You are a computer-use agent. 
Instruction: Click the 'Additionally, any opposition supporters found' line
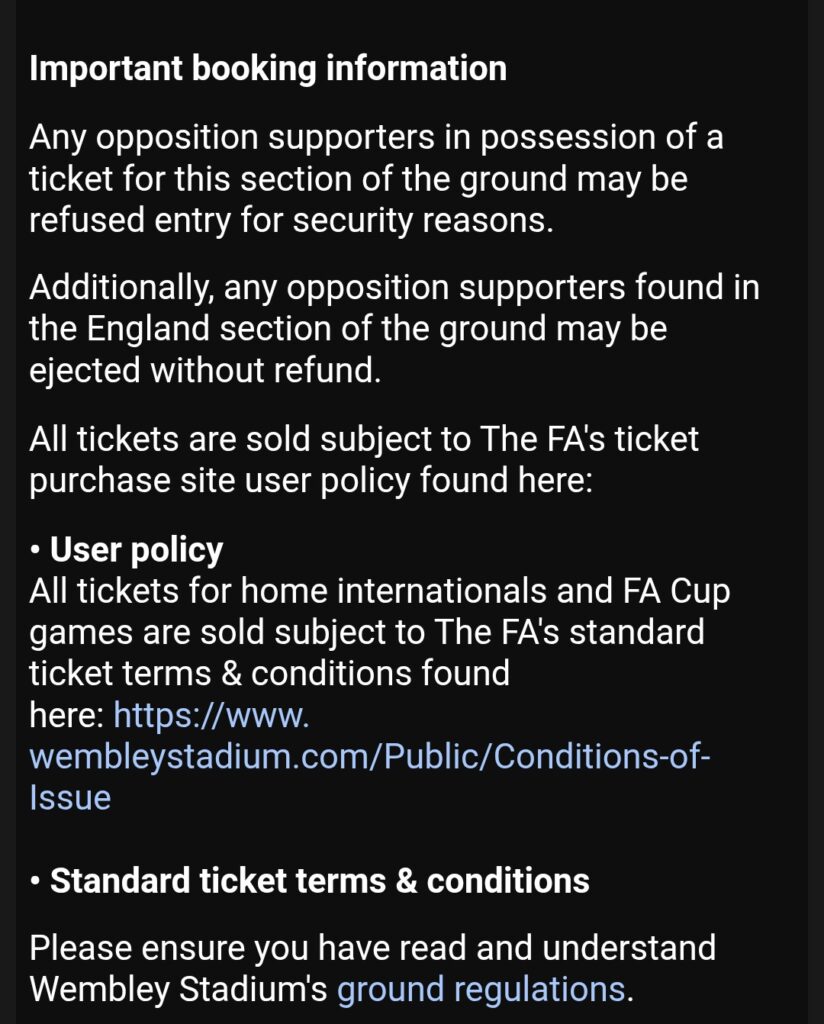(394, 288)
